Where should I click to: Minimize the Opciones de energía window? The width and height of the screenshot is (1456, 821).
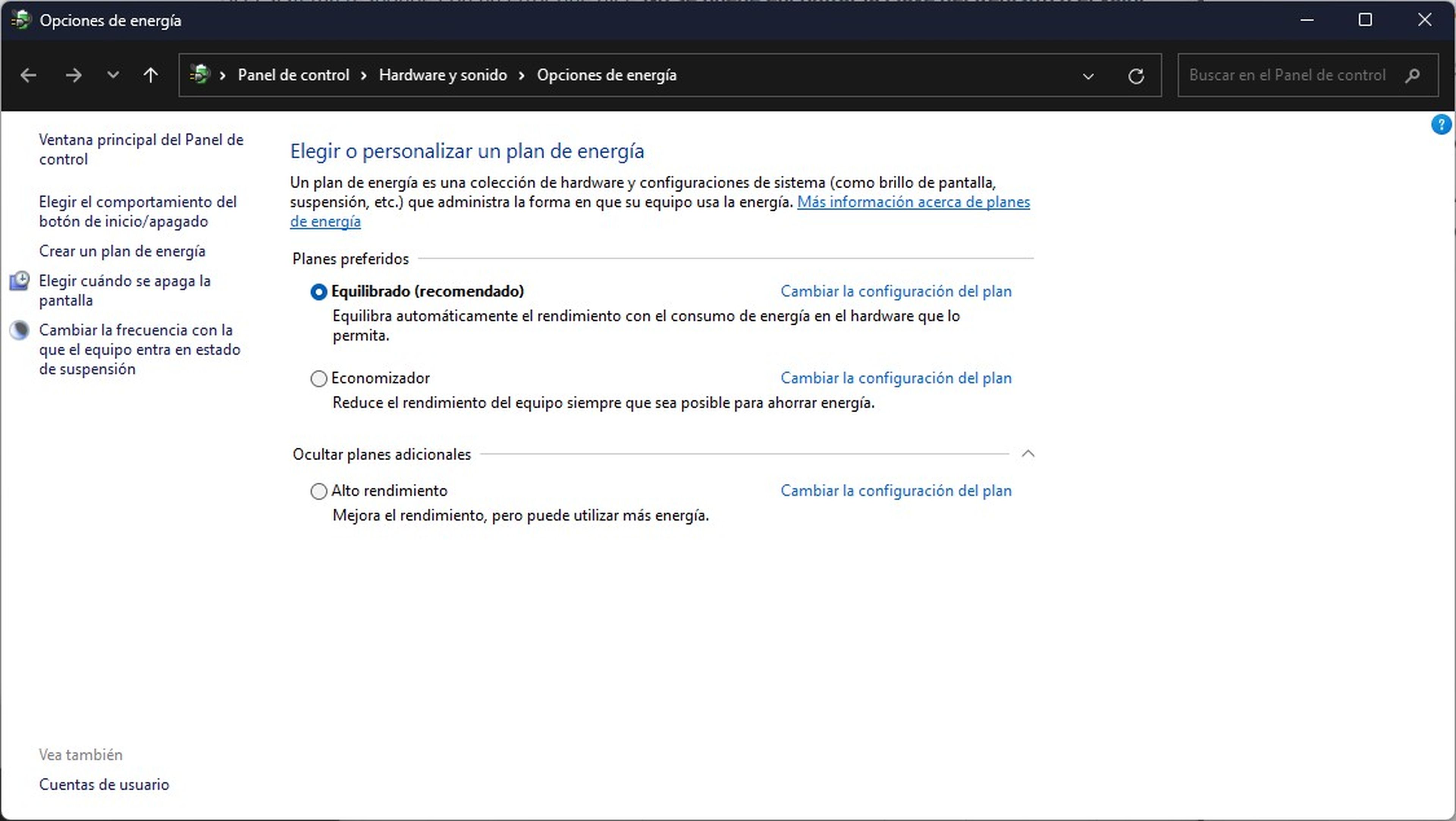click(1307, 20)
